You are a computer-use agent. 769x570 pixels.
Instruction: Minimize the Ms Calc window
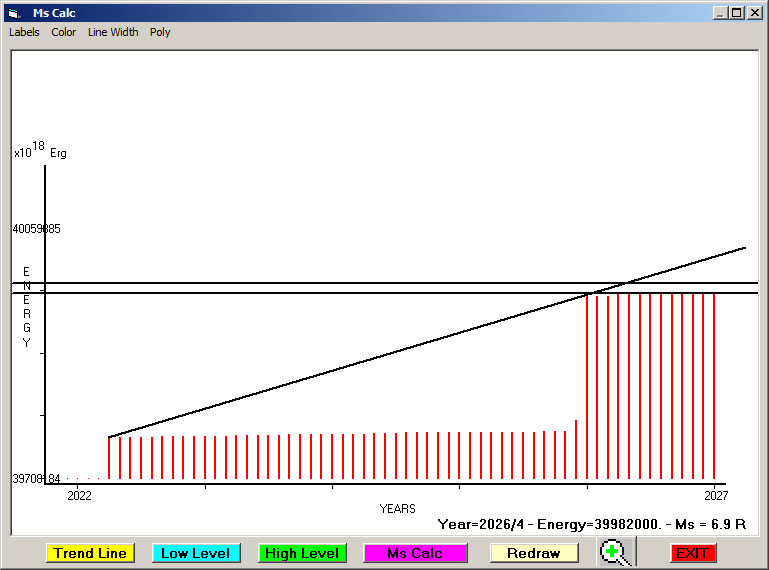[720, 13]
